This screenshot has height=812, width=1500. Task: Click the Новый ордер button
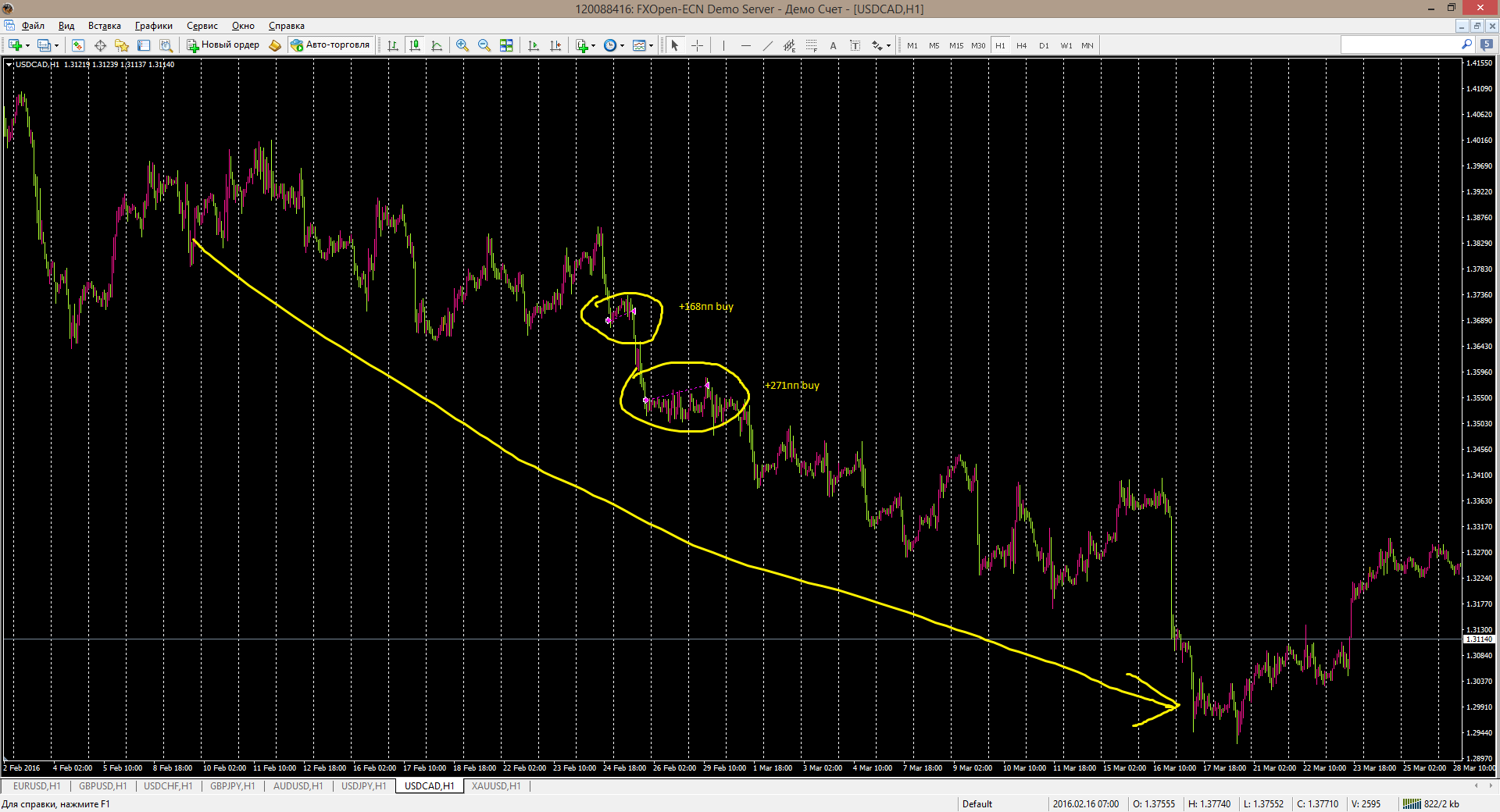223,45
